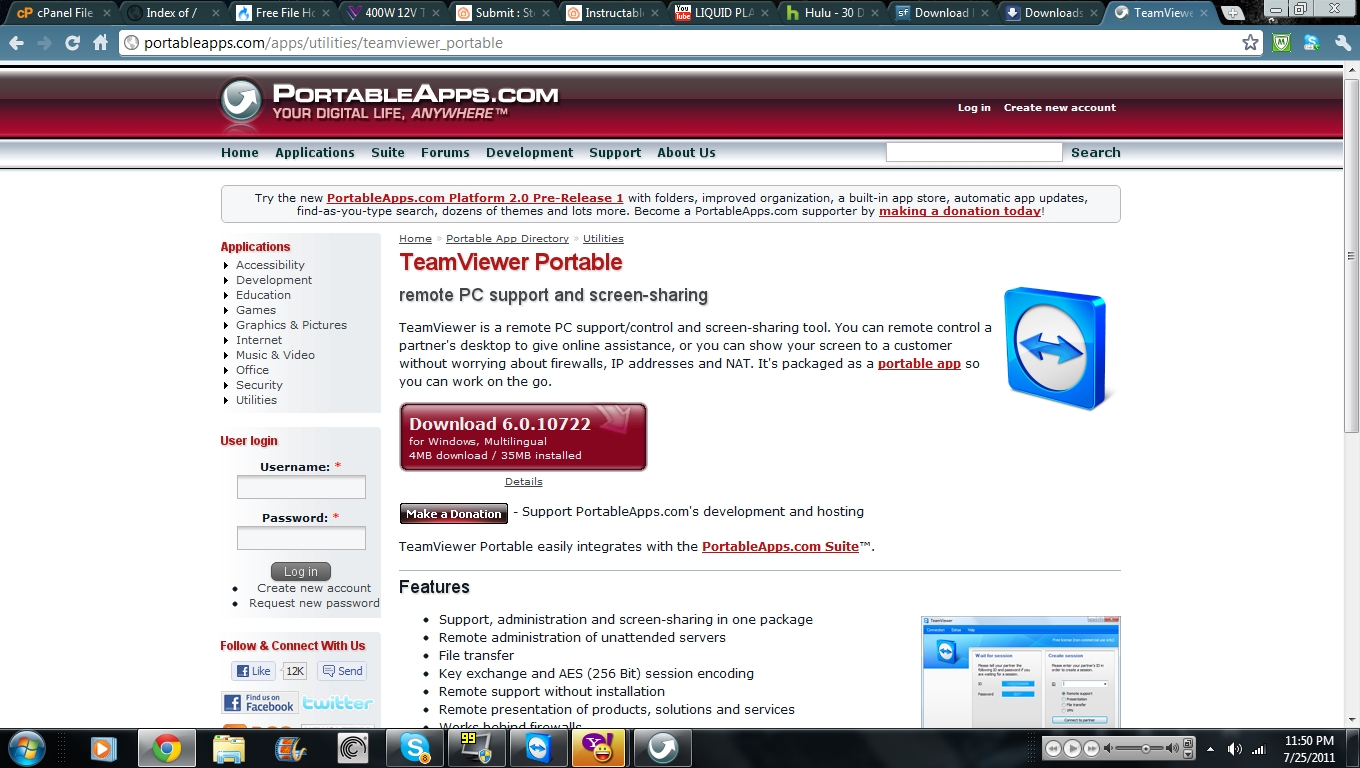Open Chrome from the taskbar
1360x768 pixels.
pyautogui.click(x=166, y=748)
